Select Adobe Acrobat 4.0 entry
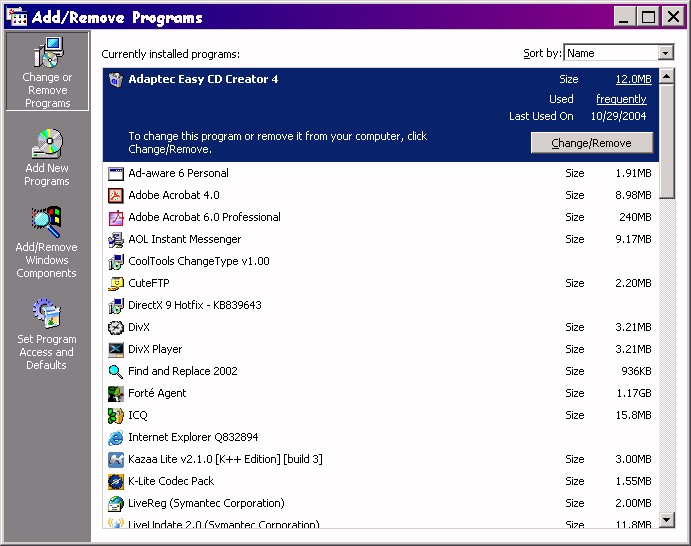This screenshot has width=691, height=546. click(174, 195)
